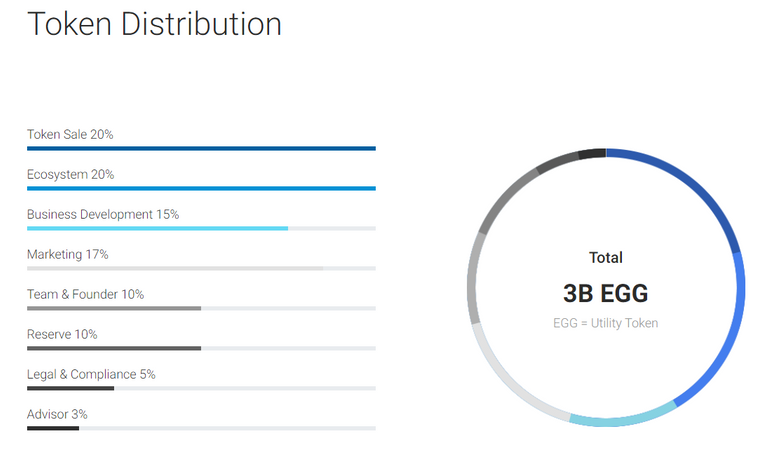The image size is (768, 462).
Task: Click the EGG = Utility Token caption
Action: point(606,323)
